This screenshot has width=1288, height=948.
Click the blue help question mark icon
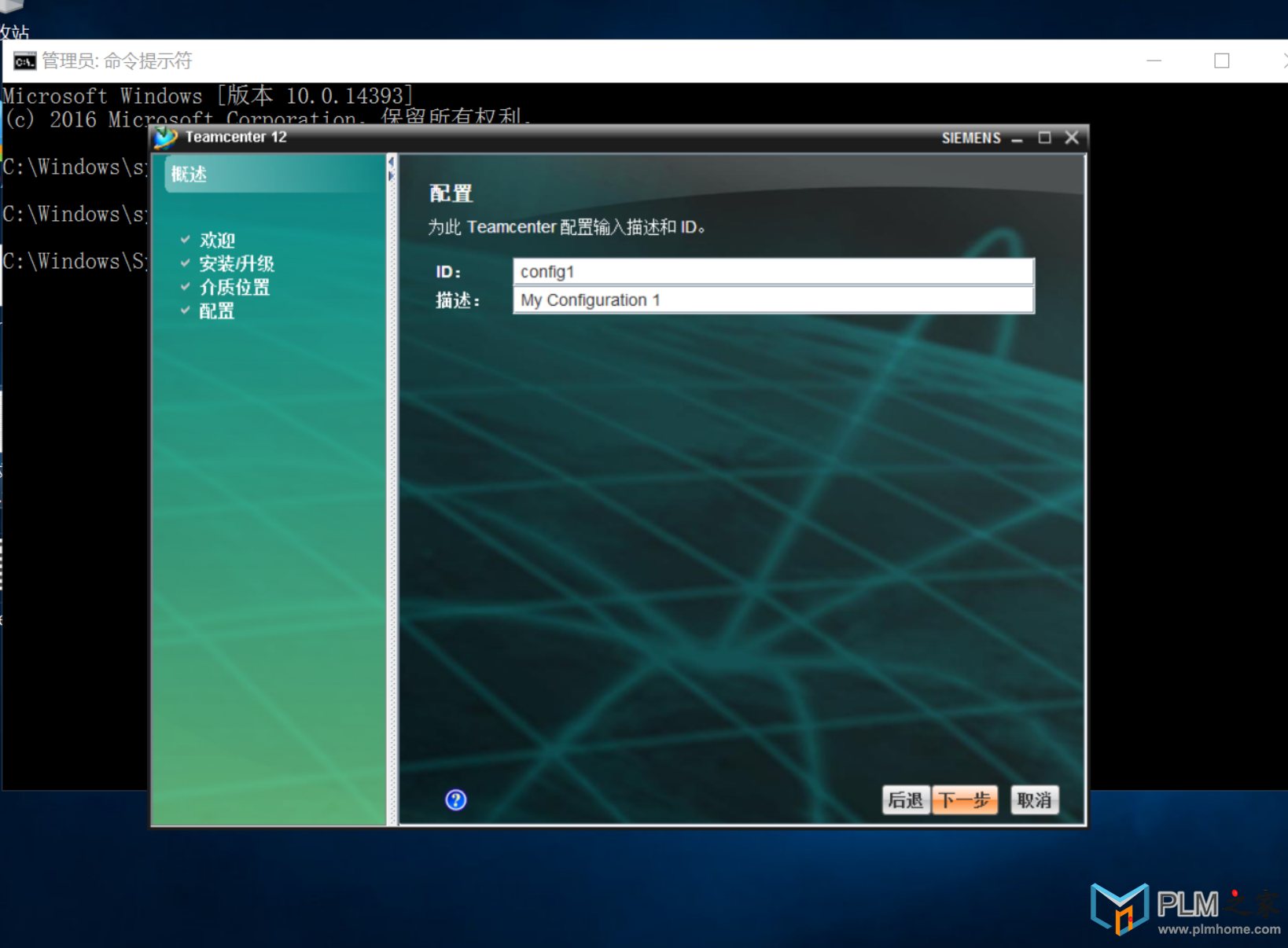[x=455, y=799]
